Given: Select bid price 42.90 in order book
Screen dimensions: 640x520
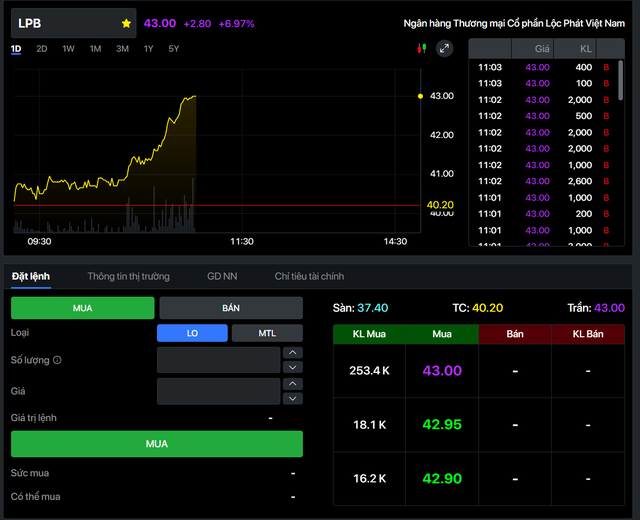Looking at the screenshot, I should pyautogui.click(x=442, y=478).
